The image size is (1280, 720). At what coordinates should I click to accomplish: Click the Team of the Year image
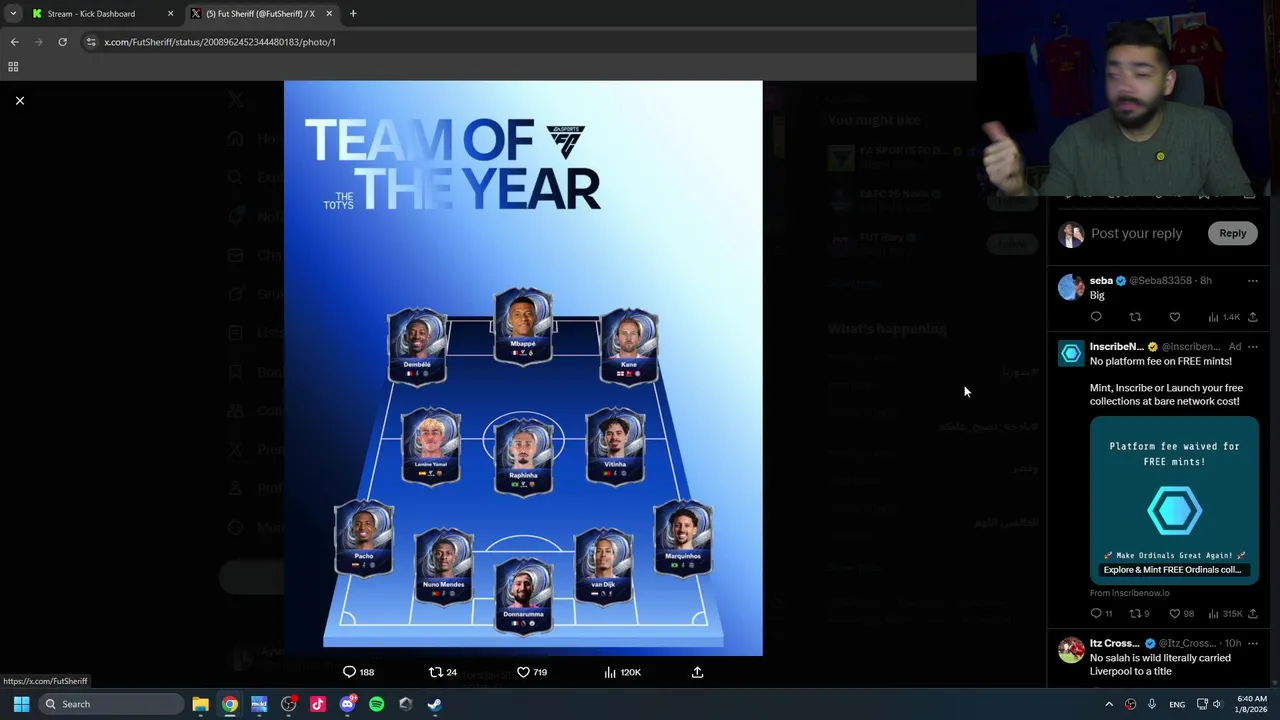tap(523, 368)
